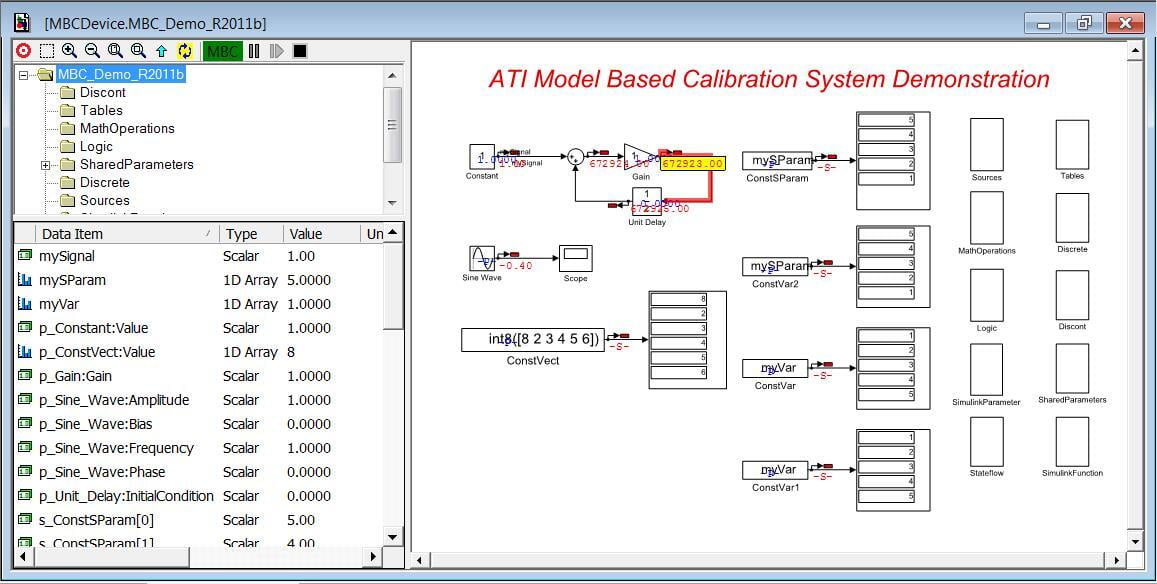Expand the SharedParameters tree node

(x=46, y=165)
